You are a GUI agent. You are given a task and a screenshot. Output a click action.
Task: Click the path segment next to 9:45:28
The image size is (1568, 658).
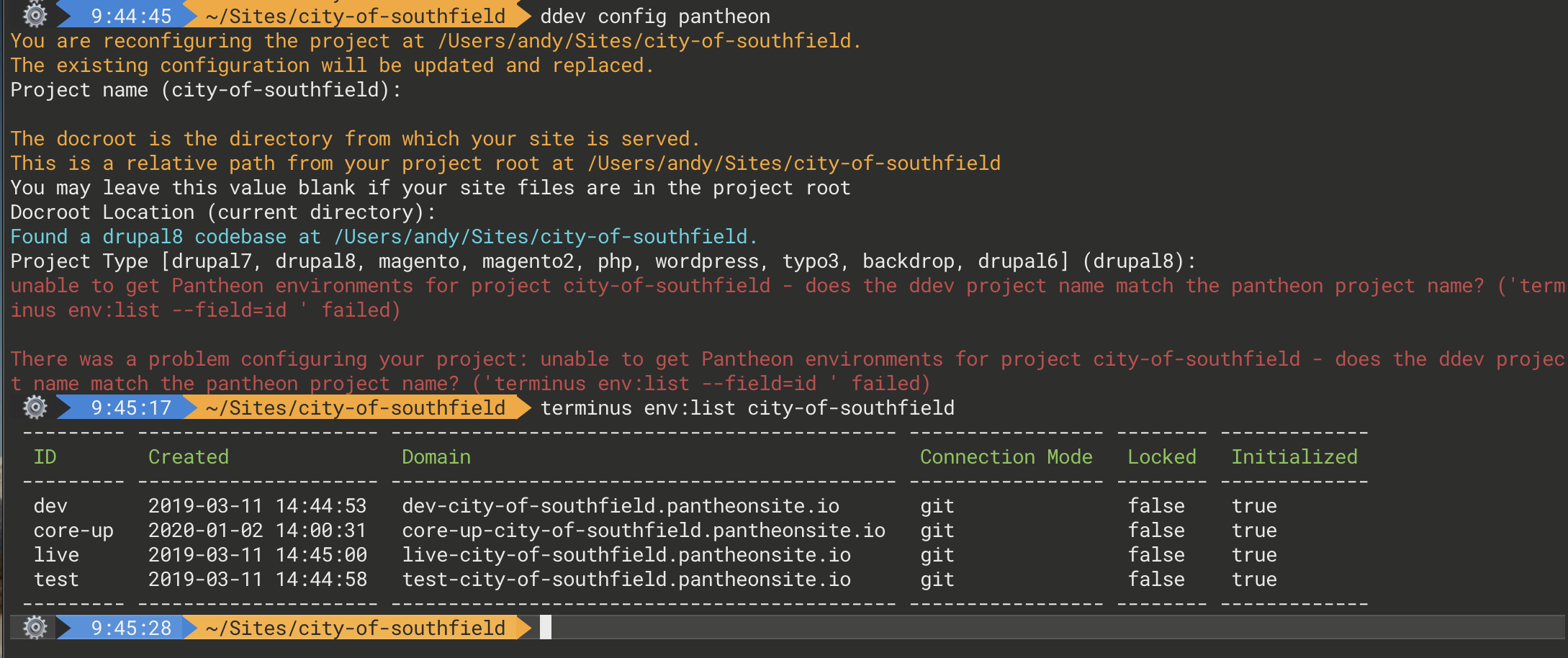356,628
